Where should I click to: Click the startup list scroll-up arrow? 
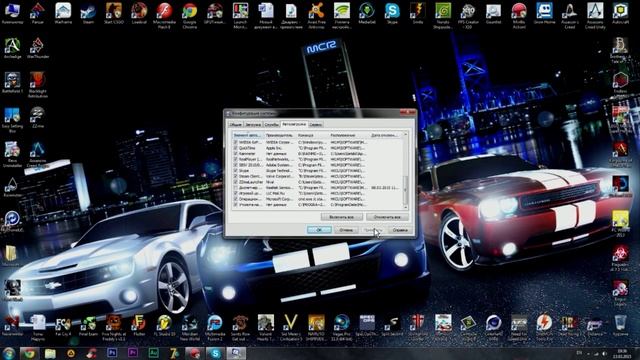(x=405, y=134)
